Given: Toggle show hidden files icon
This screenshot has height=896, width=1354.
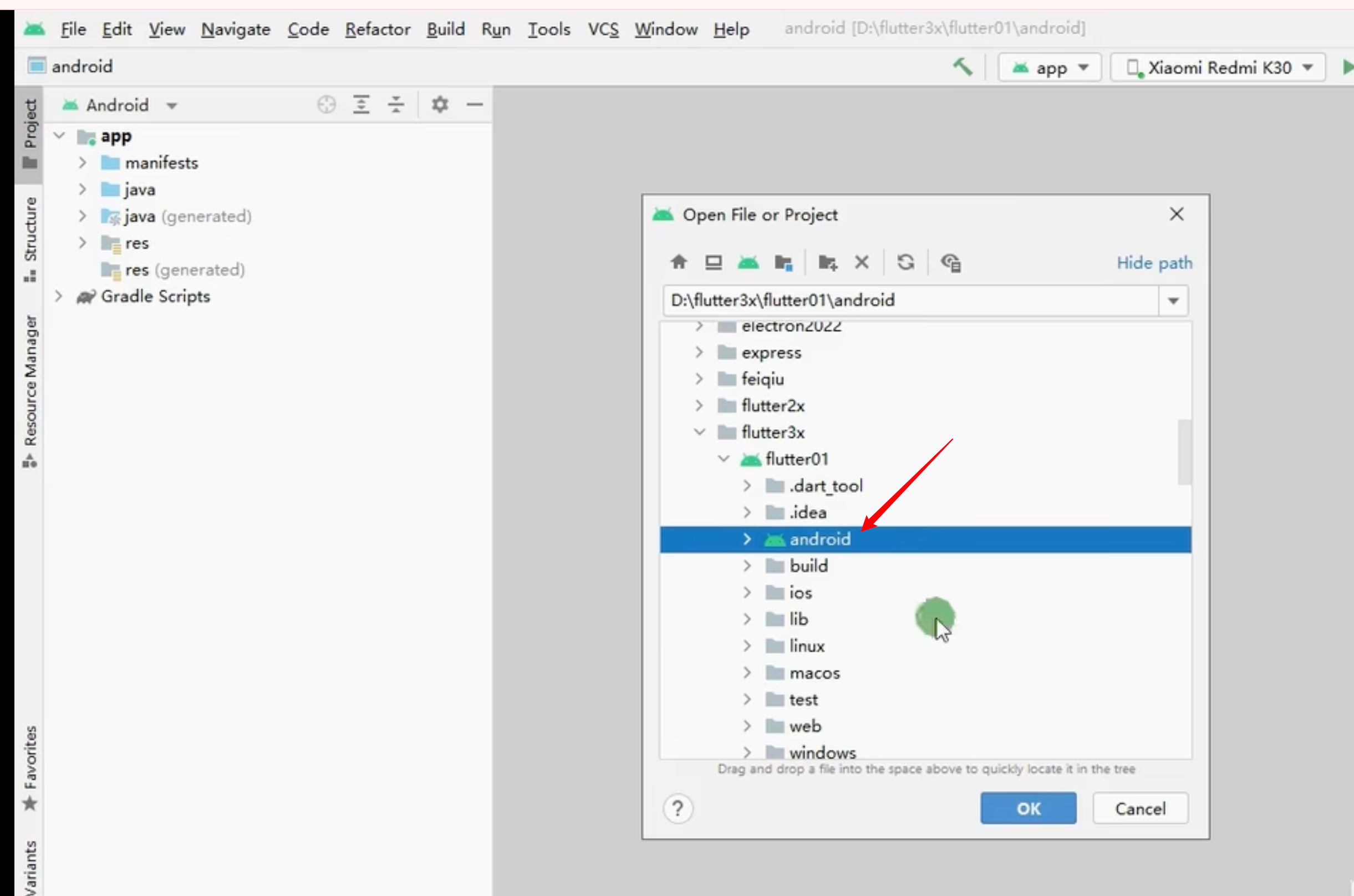Looking at the screenshot, I should pyautogui.click(x=951, y=262).
